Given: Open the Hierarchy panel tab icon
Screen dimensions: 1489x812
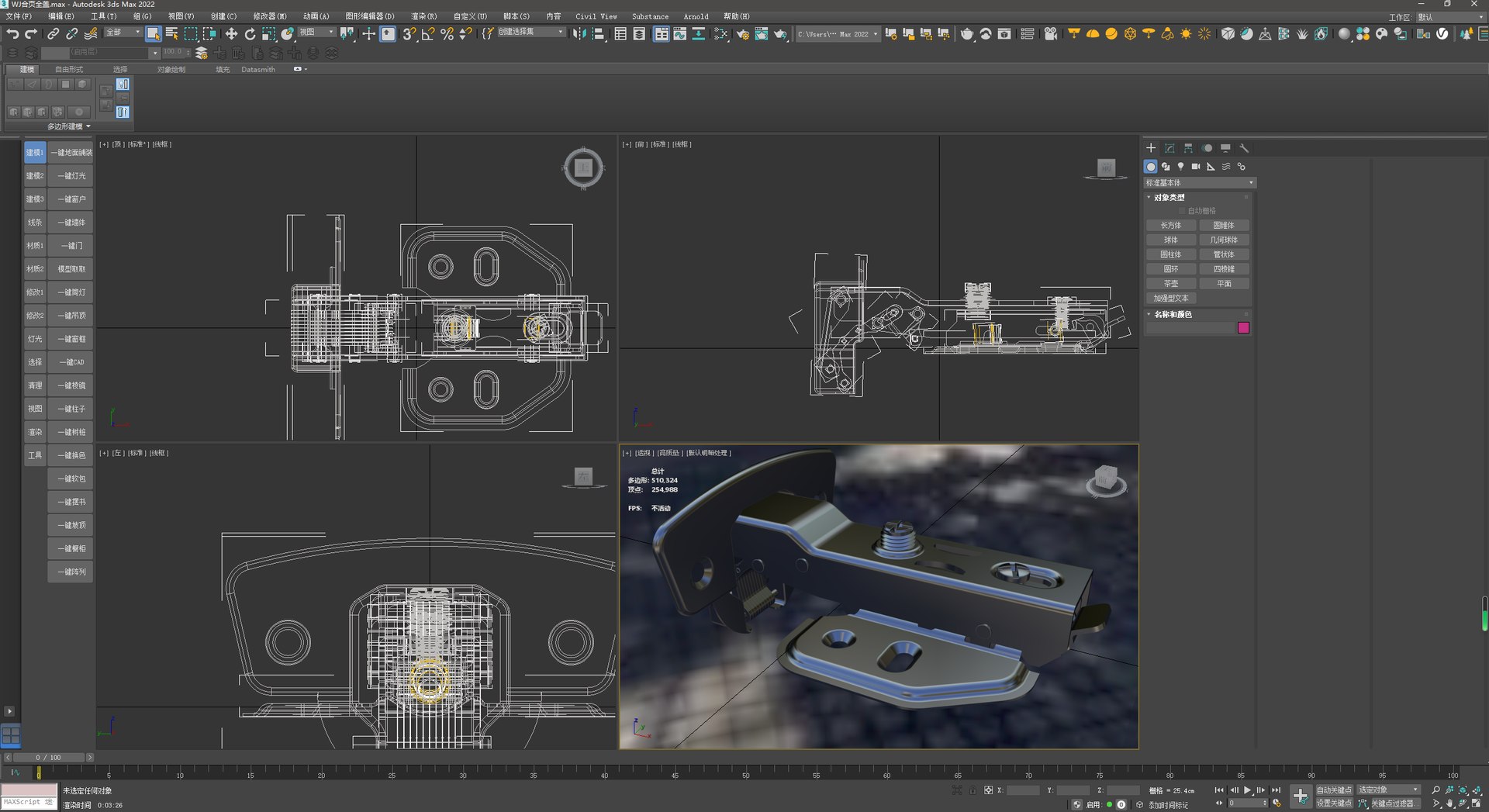Looking at the screenshot, I should (1188, 148).
